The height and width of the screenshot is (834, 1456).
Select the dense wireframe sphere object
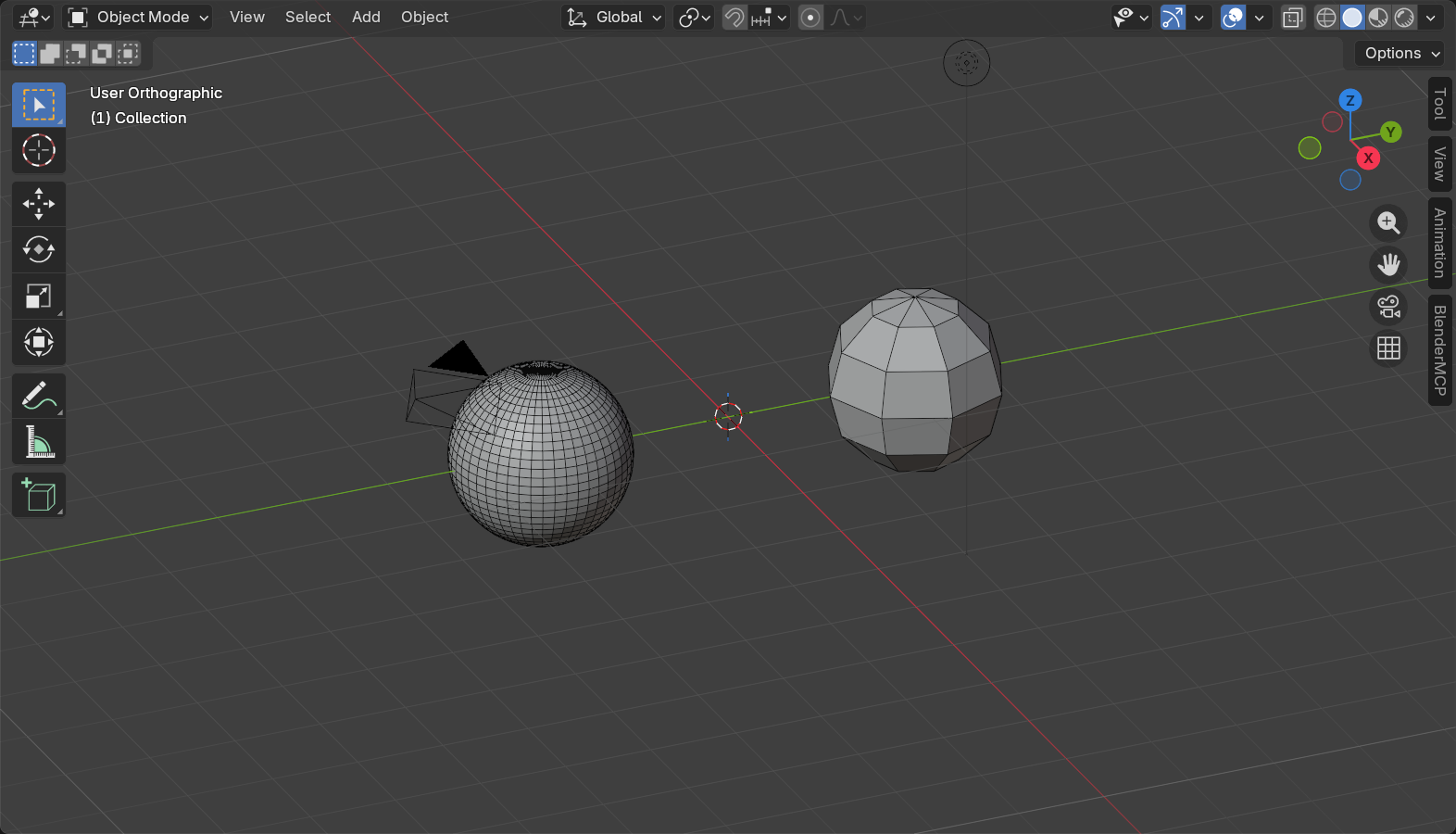tap(541, 453)
